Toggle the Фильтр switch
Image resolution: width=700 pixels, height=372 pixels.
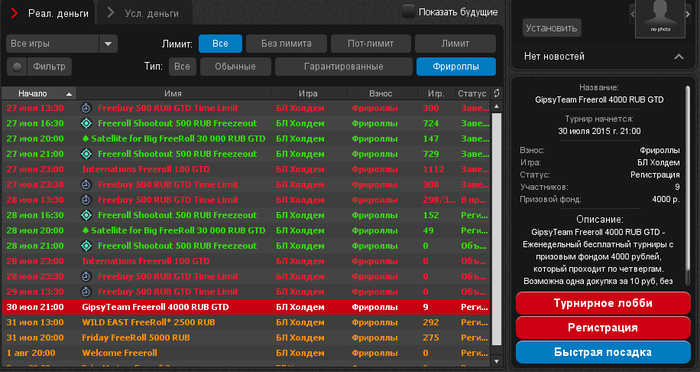pyautogui.click(x=17, y=67)
